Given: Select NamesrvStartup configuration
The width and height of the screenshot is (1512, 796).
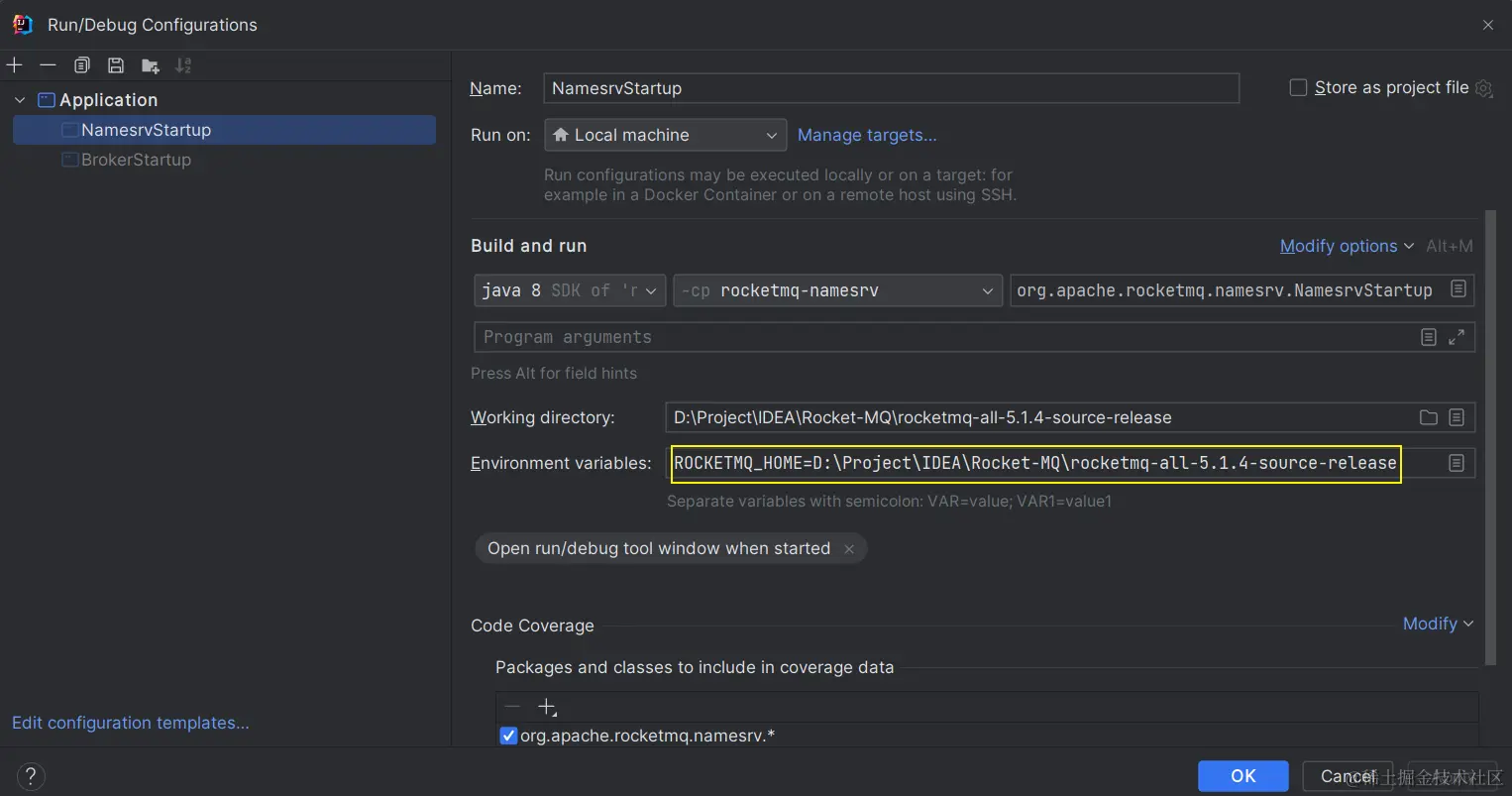Looking at the screenshot, I should pyautogui.click(x=224, y=130).
